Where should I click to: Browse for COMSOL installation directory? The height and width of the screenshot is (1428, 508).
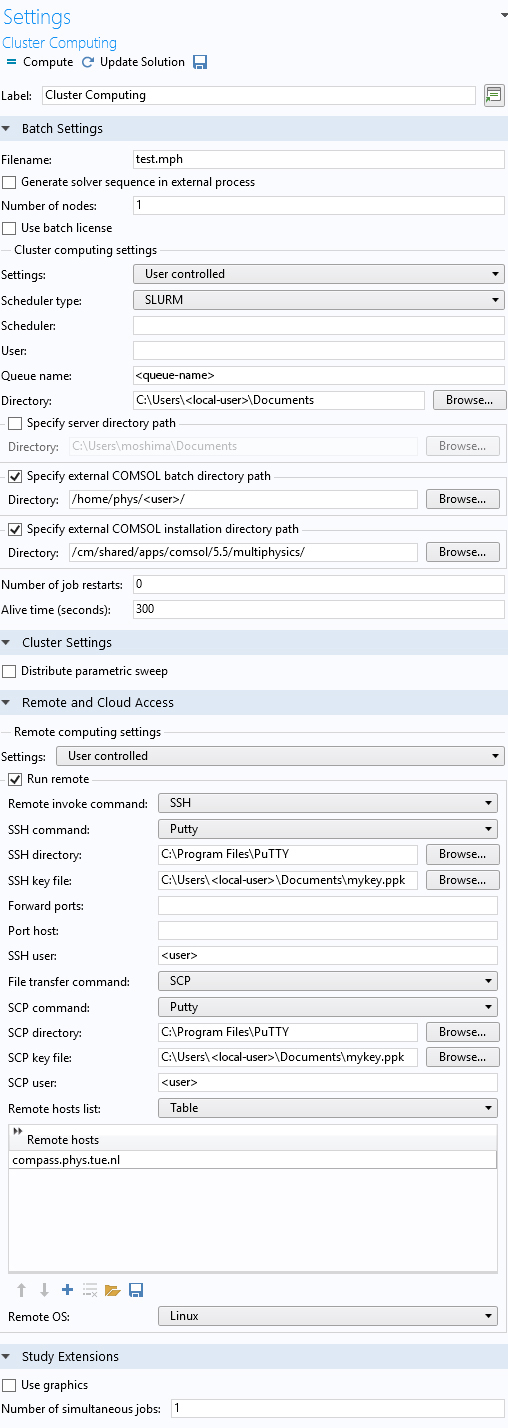click(462, 552)
